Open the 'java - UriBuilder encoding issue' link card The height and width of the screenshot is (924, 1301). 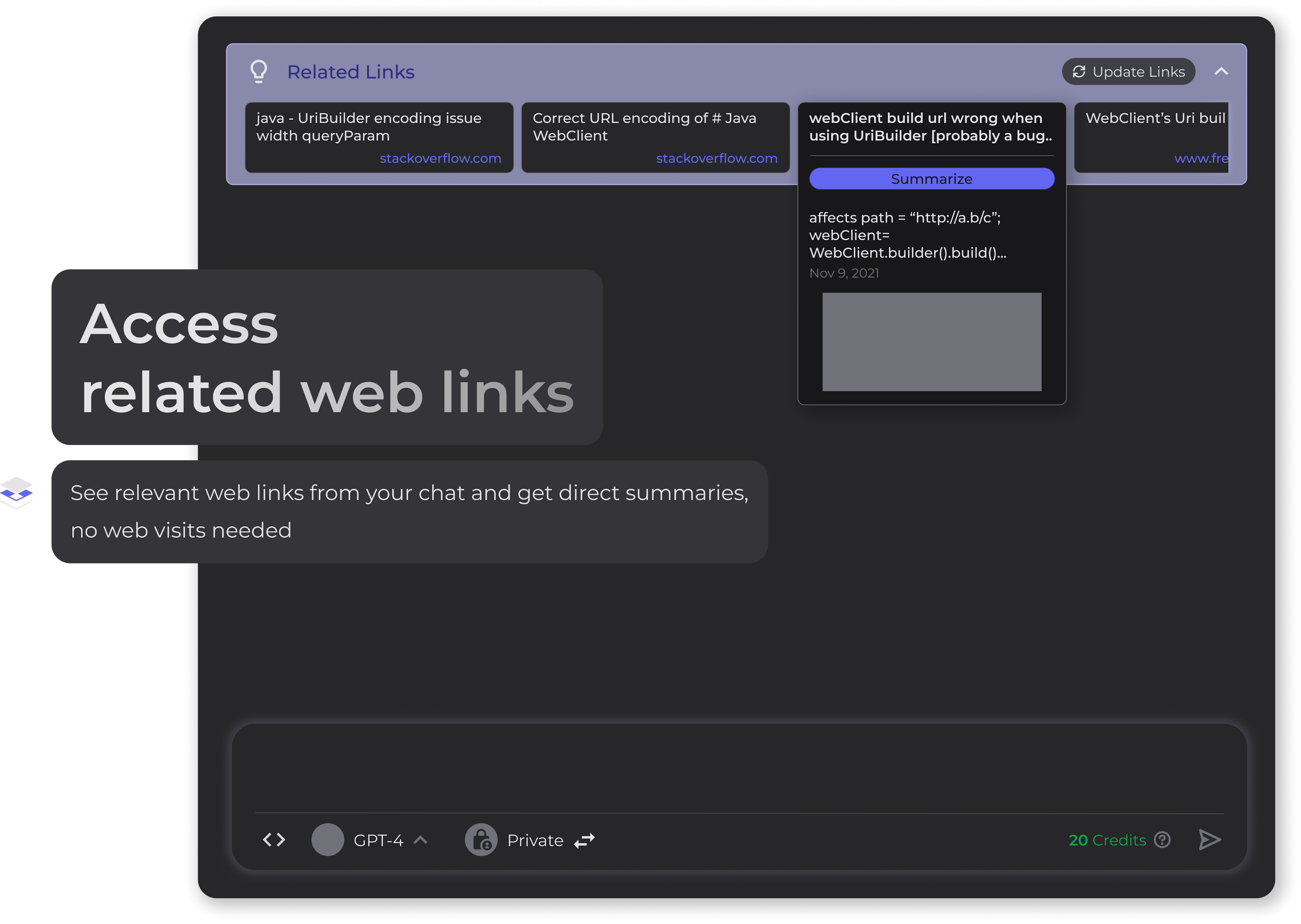point(379,137)
